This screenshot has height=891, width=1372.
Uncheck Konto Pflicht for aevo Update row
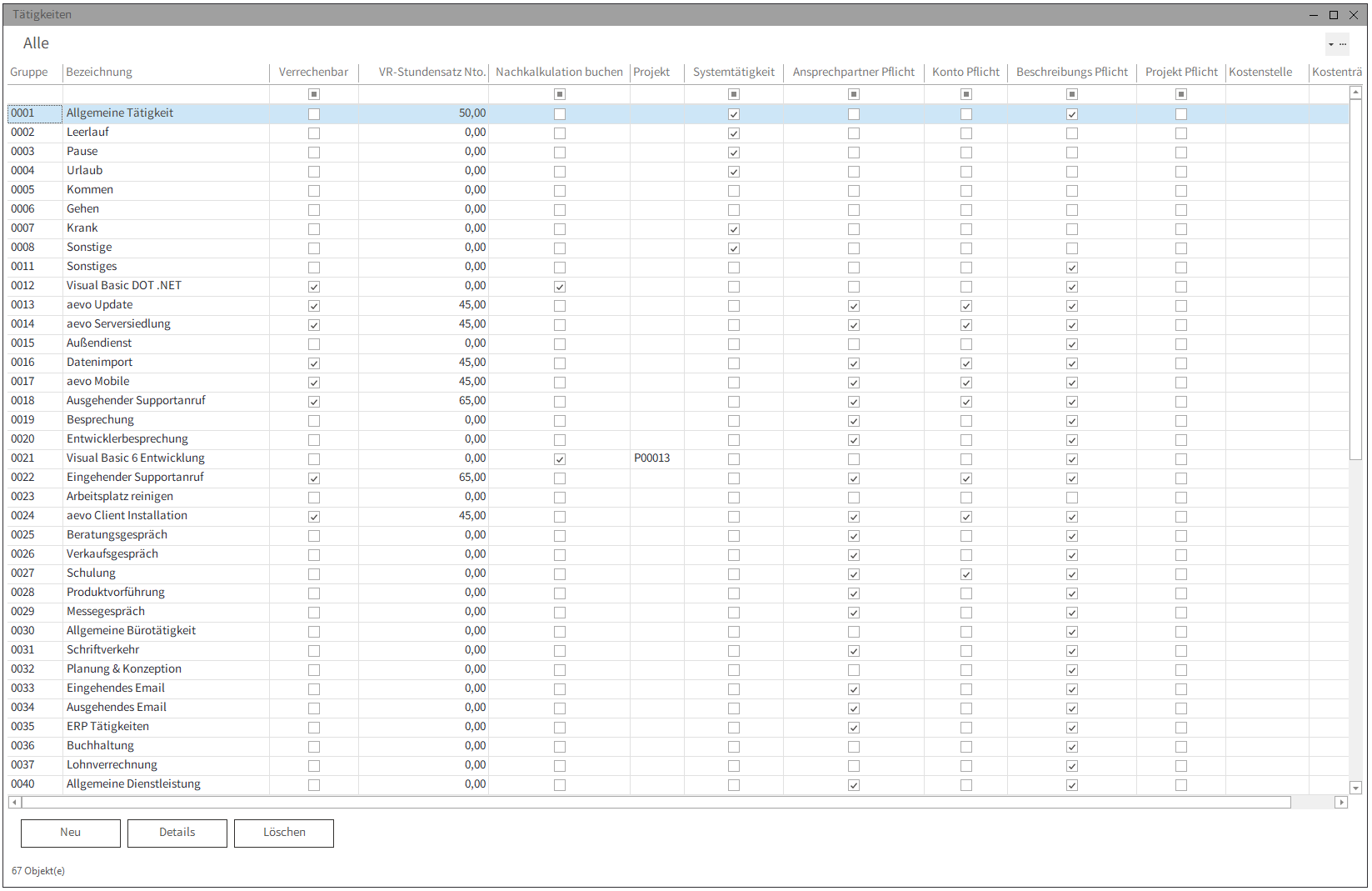(x=966, y=306)
